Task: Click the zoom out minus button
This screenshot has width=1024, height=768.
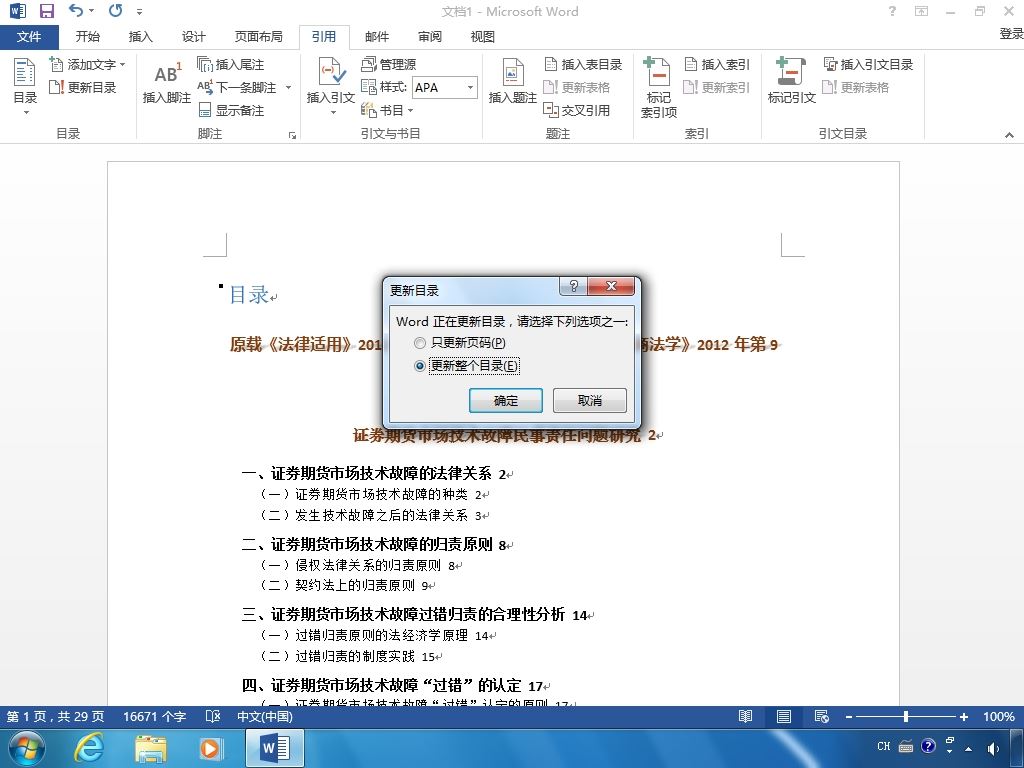Action: tap(848, 716)
